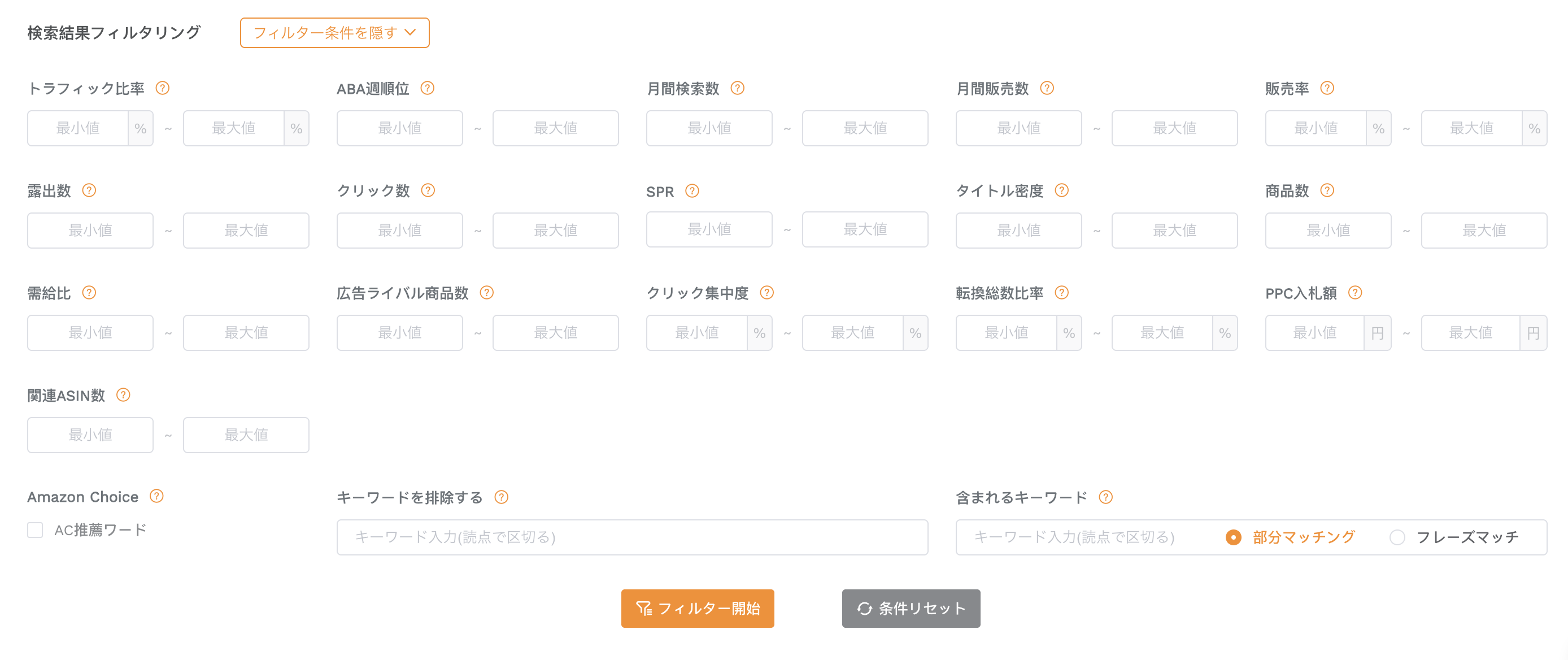Focus ABA週順位 maximum value field

(556, 128)
